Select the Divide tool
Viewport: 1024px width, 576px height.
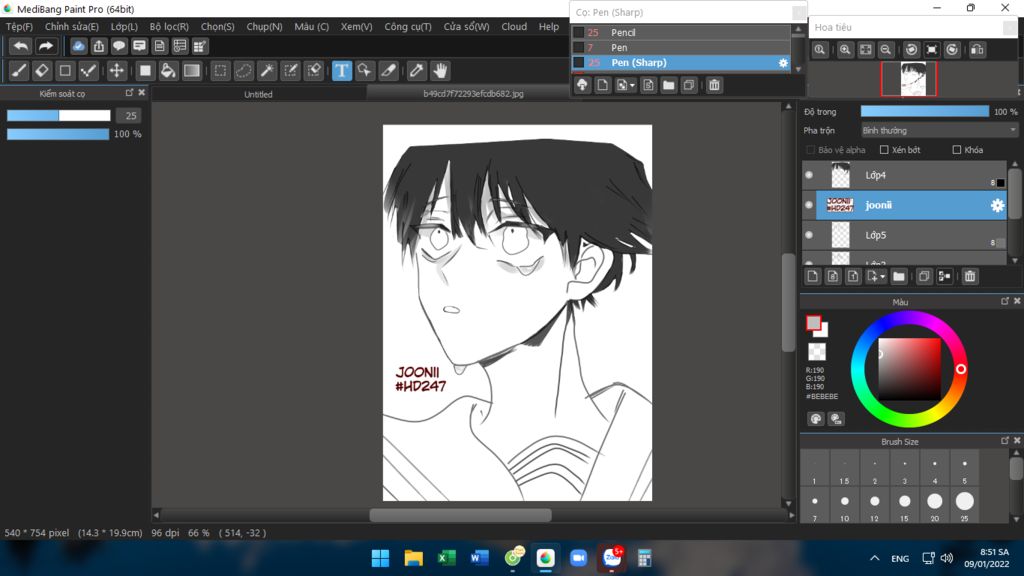point(389,71)
